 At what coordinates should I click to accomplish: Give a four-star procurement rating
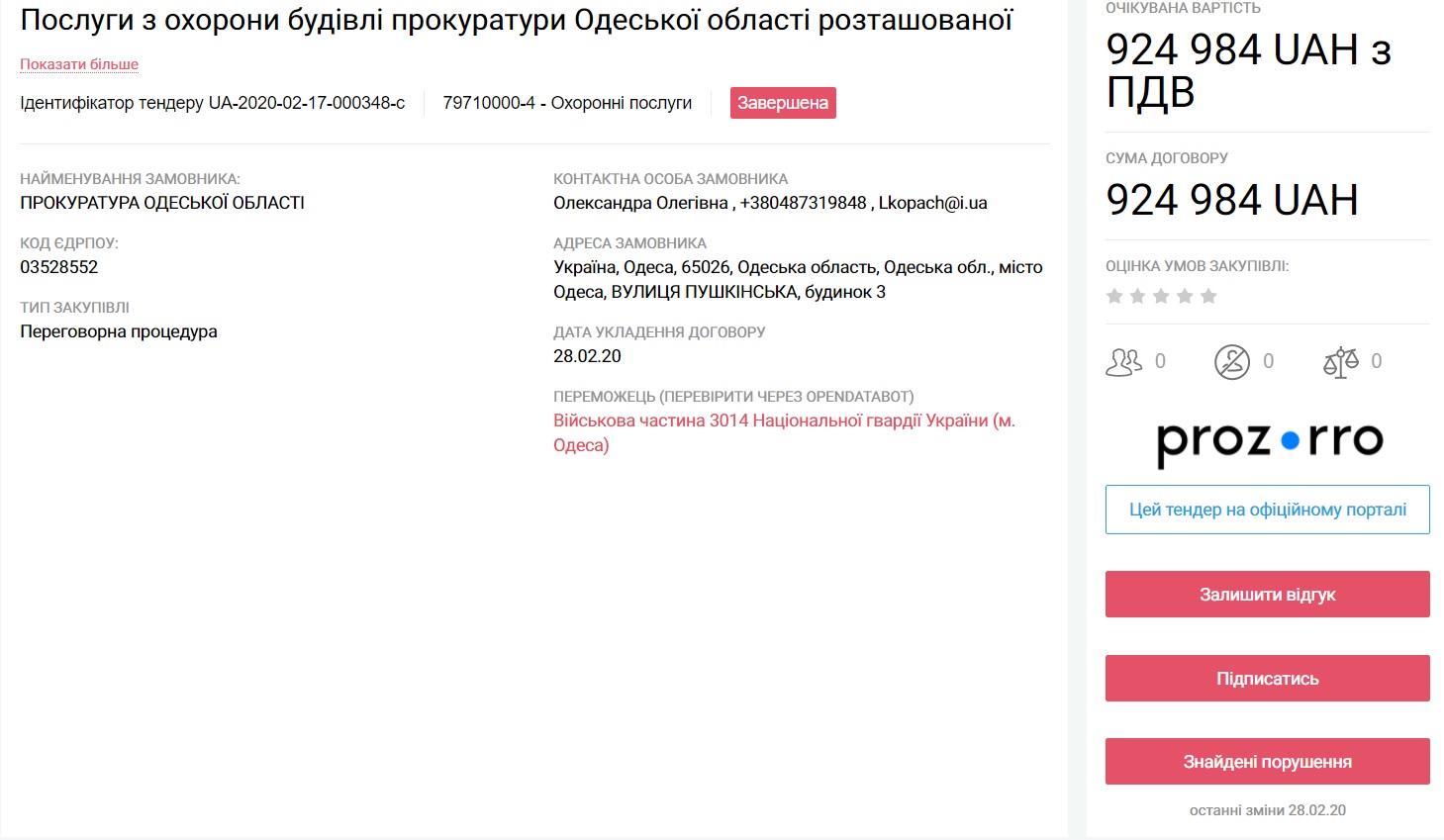click(x=1185, y=296)
